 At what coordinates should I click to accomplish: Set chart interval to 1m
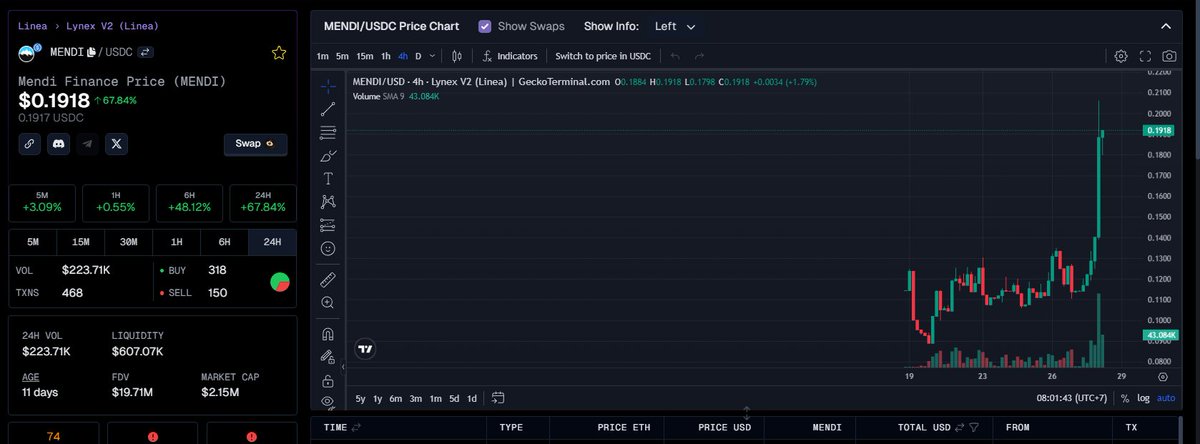323,56
